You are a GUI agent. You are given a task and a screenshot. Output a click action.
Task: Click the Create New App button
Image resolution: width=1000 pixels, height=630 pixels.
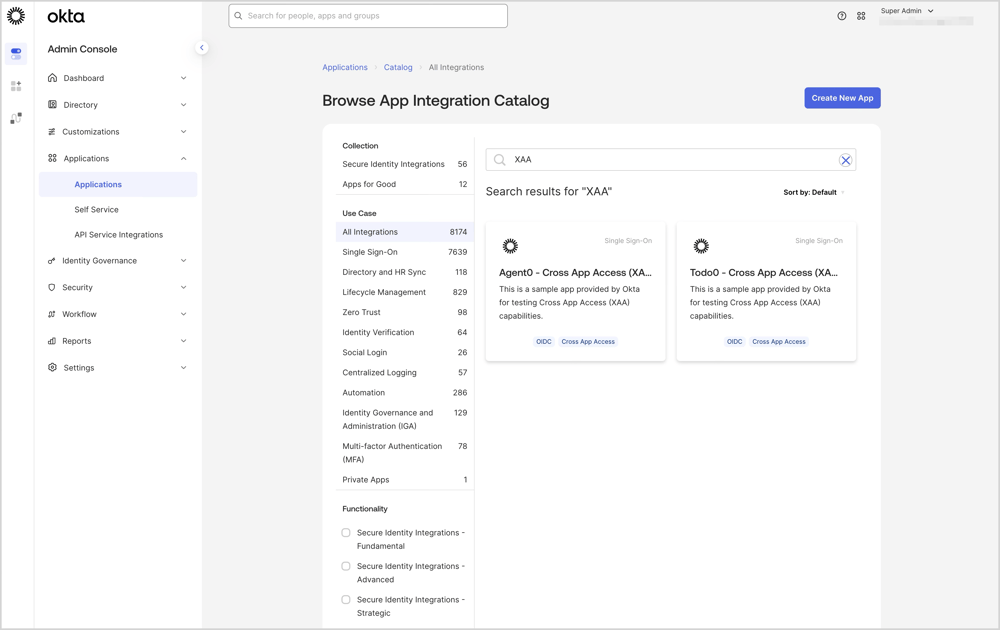pyautogui.click(x=842, y=98)
